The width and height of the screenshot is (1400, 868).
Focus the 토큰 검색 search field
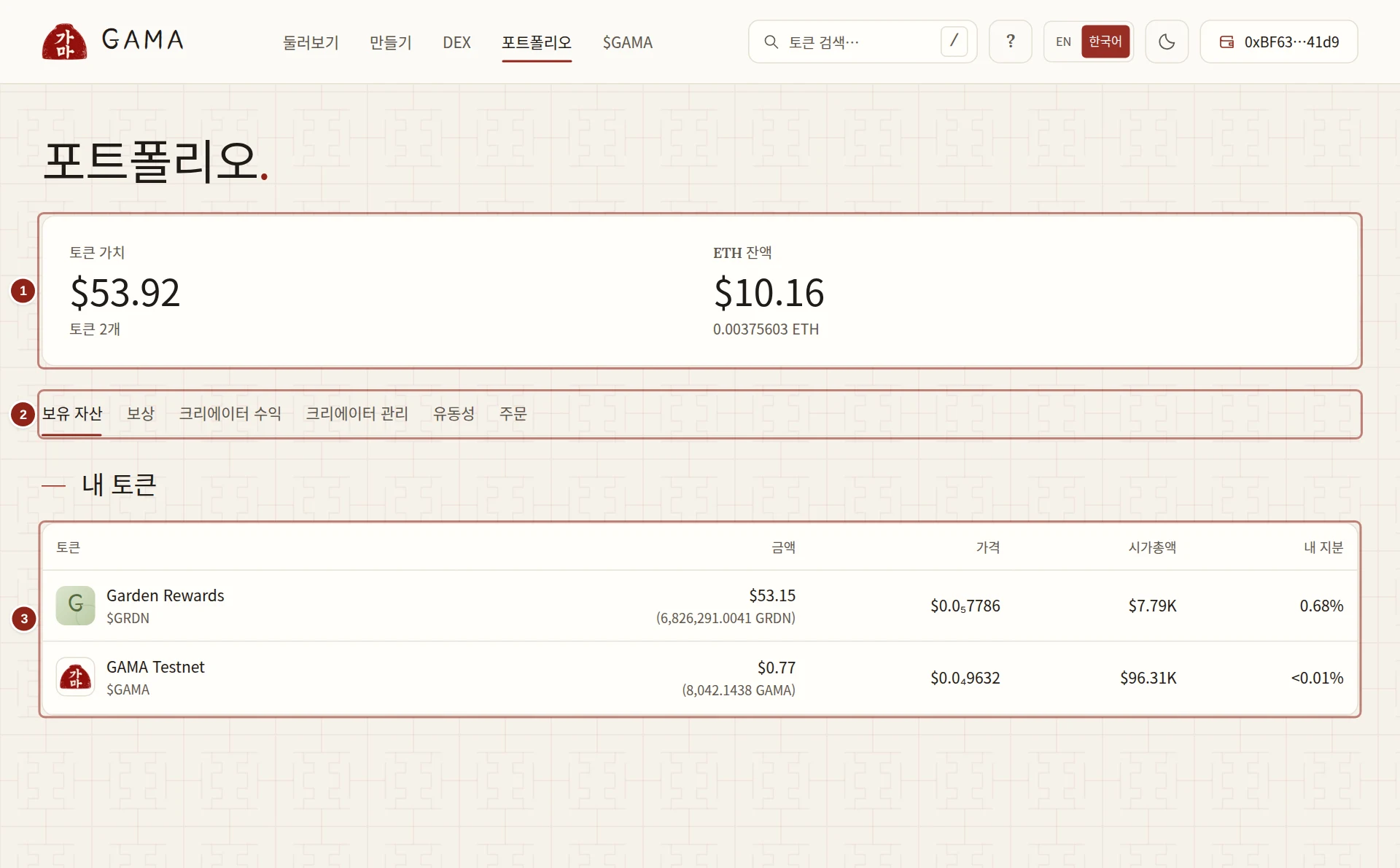pyautogui.click(x=862, y=42)
